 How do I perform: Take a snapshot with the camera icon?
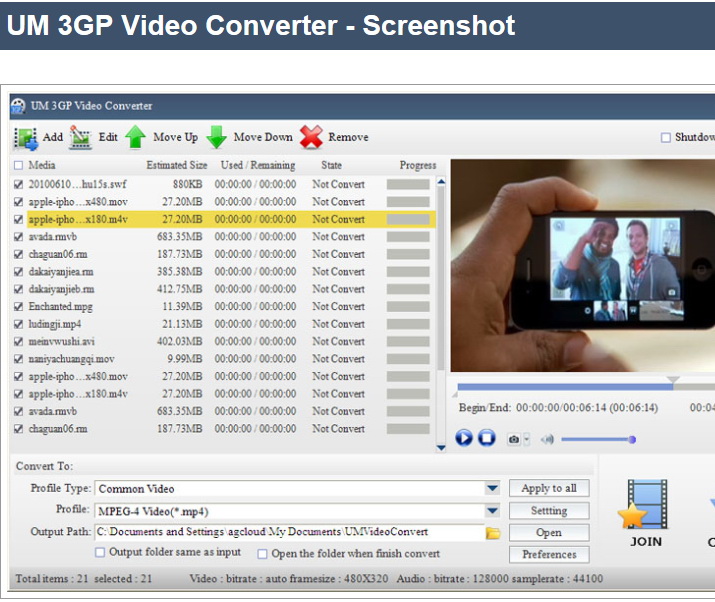pos(514,440)
